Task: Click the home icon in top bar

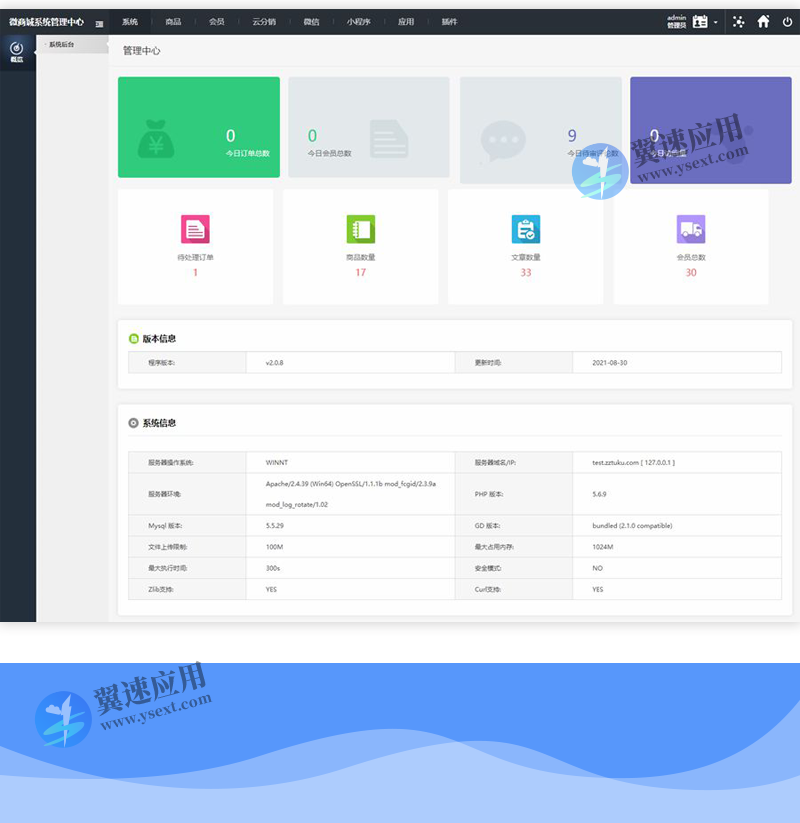Action: coord(763,21)
